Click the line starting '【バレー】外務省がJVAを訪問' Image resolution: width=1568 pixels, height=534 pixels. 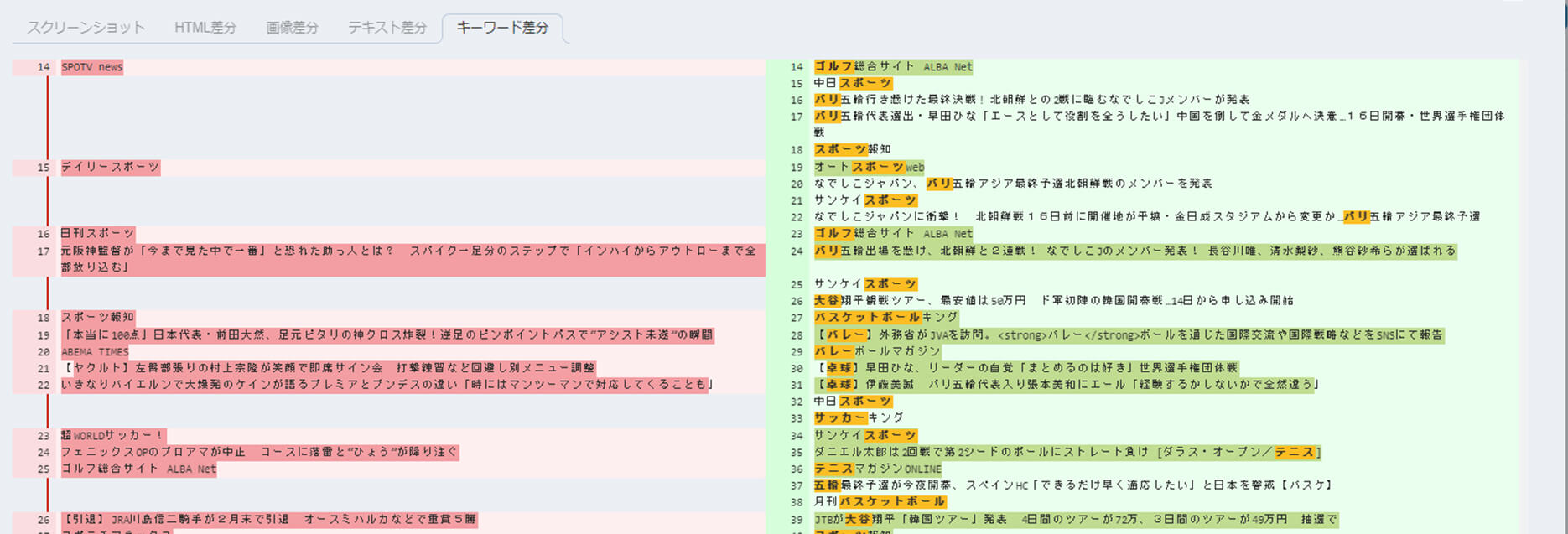point(1129,335)
